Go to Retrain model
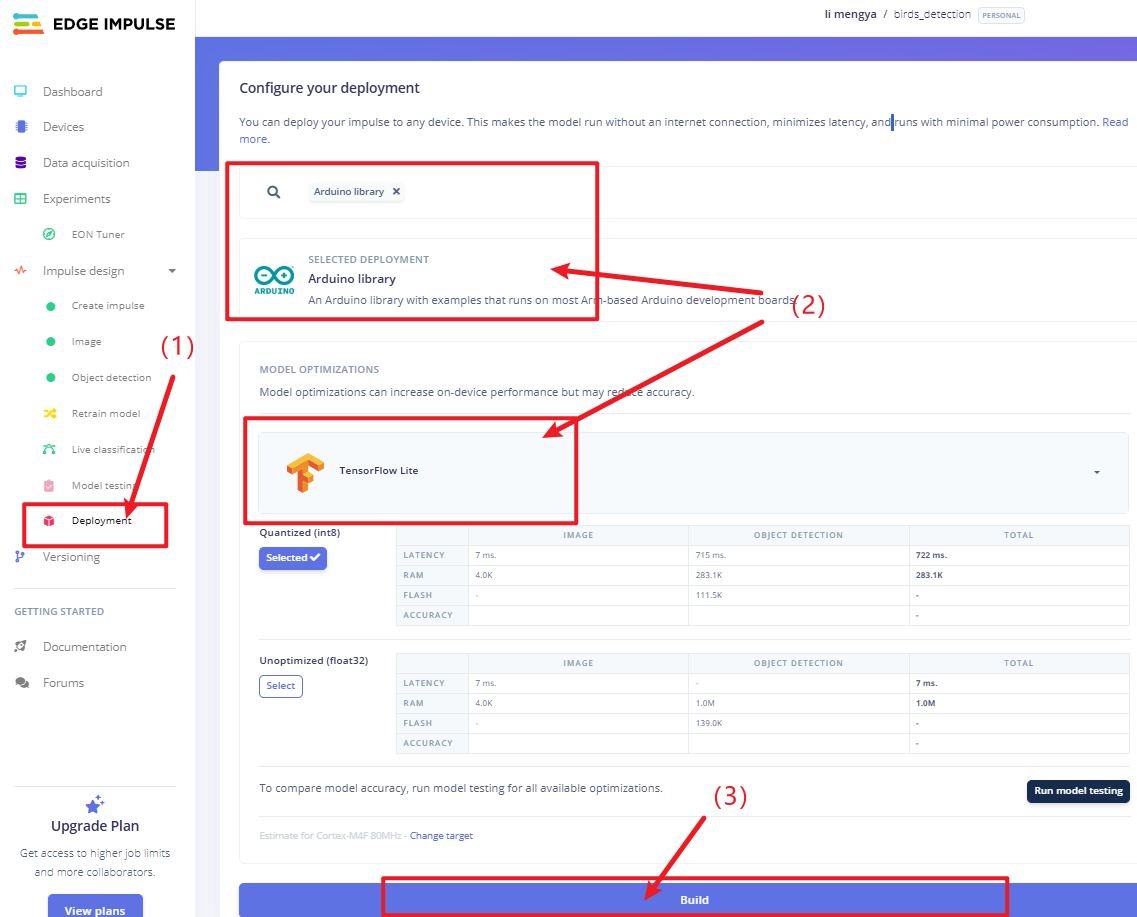 click(x=106, y=413)
